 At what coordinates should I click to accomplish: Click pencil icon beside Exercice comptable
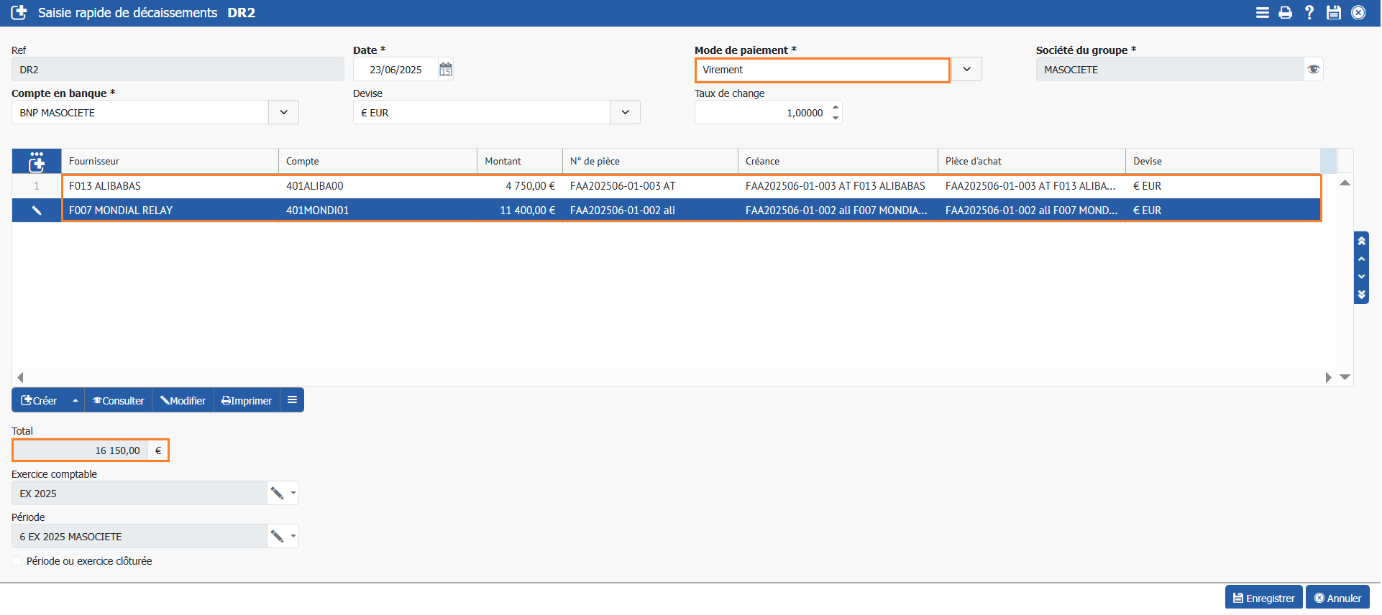(277, 493)
